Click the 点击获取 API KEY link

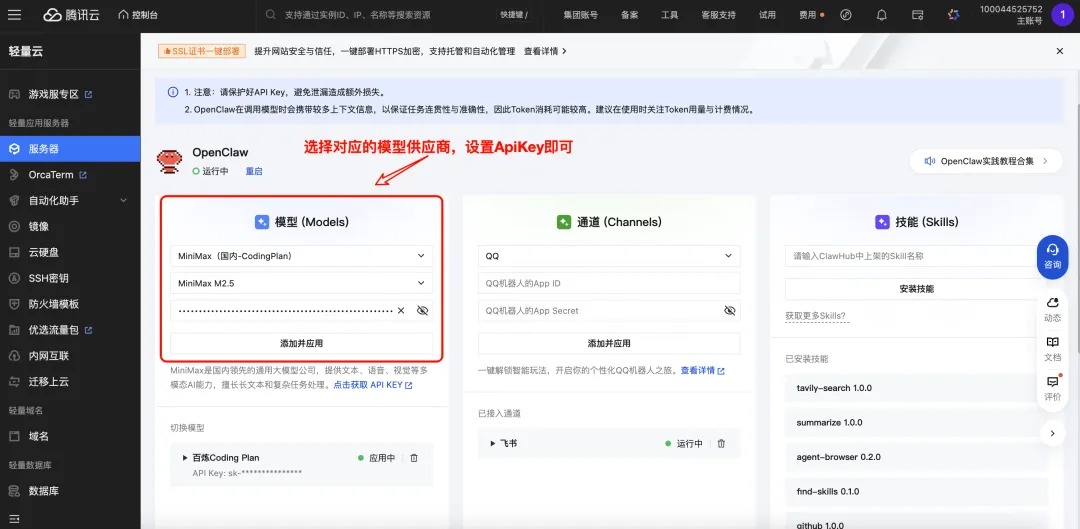373,385
